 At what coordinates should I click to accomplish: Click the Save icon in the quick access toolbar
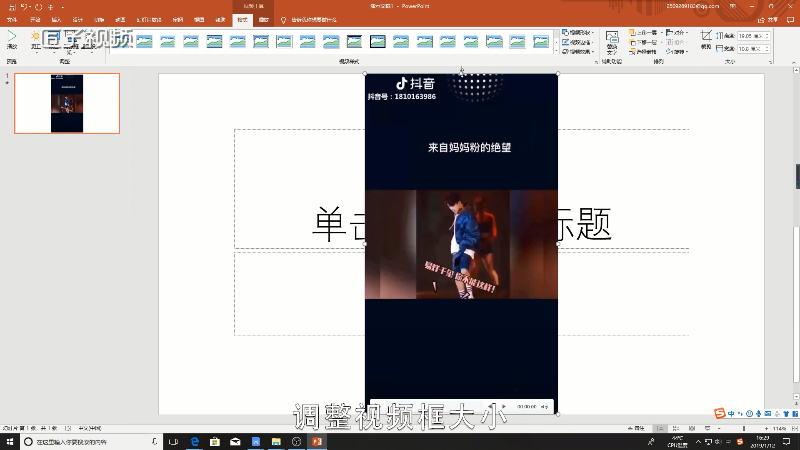point(10,7)
